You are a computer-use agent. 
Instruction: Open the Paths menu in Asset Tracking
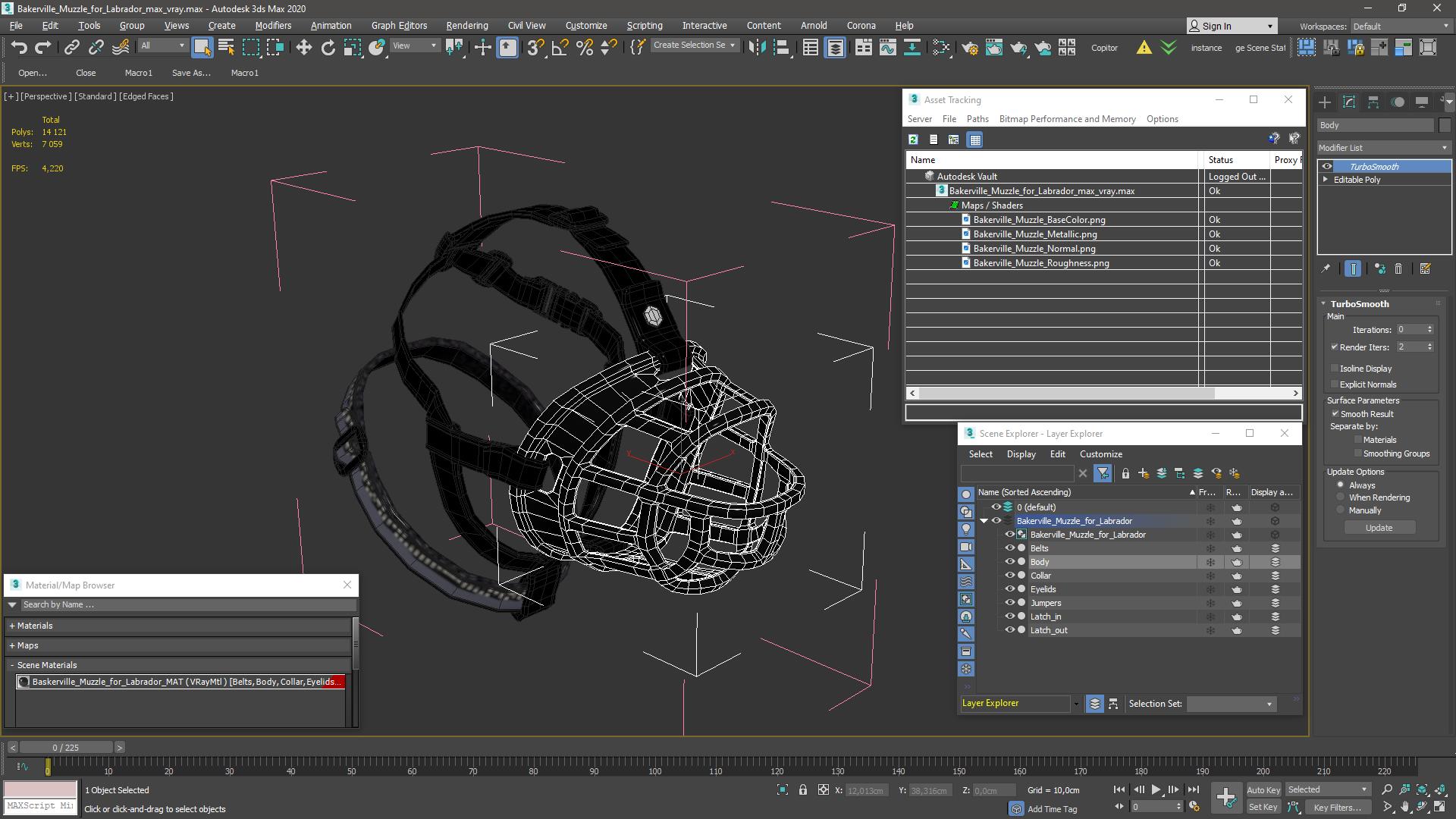[x=977, y=119]
